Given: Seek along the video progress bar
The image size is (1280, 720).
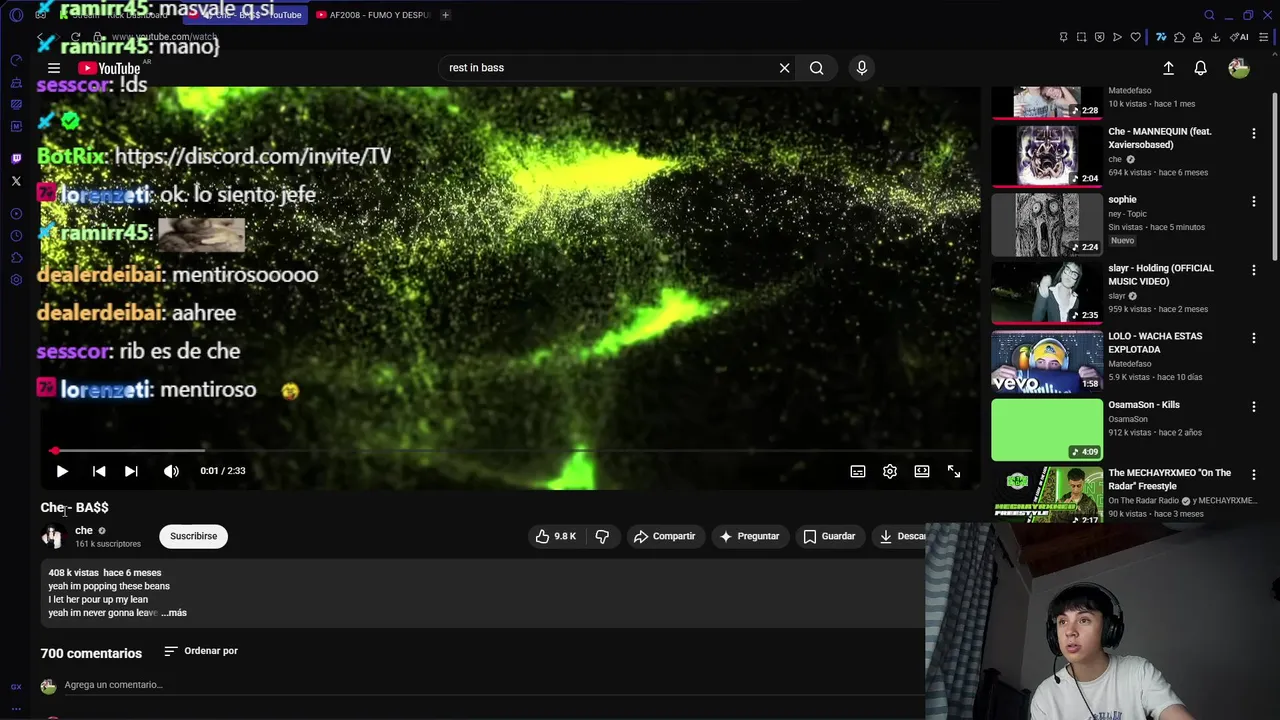Looking at the screenshot, I should pyautogui.click(x=510, y=451).
